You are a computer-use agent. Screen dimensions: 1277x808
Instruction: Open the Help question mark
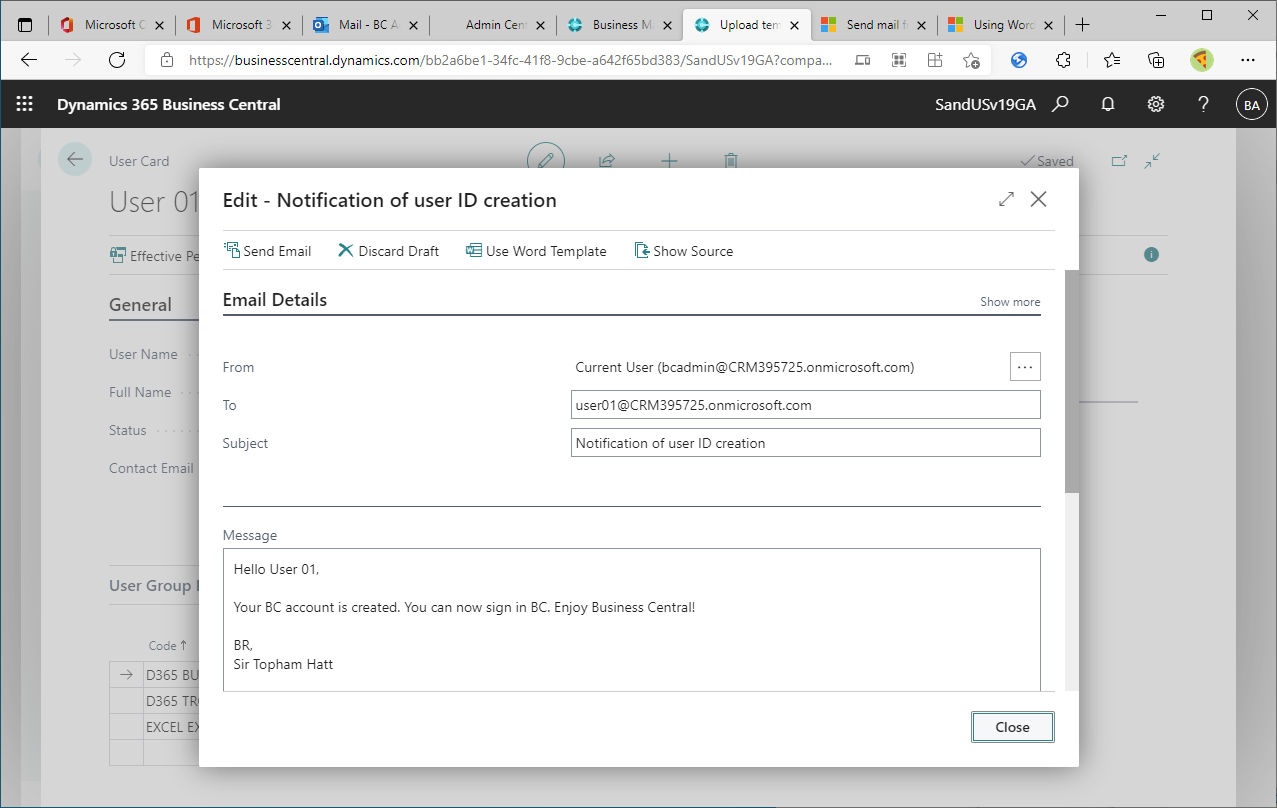point(1203,103)
